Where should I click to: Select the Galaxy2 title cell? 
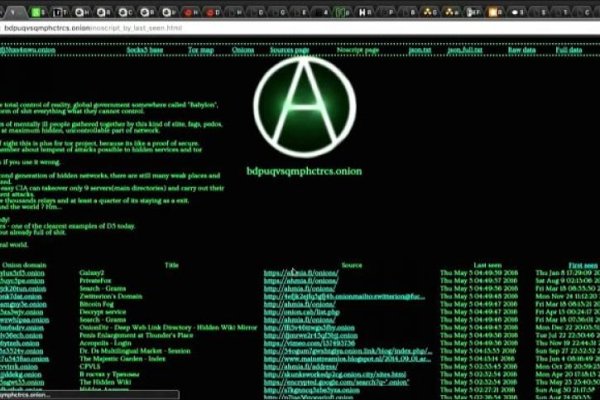91,273
